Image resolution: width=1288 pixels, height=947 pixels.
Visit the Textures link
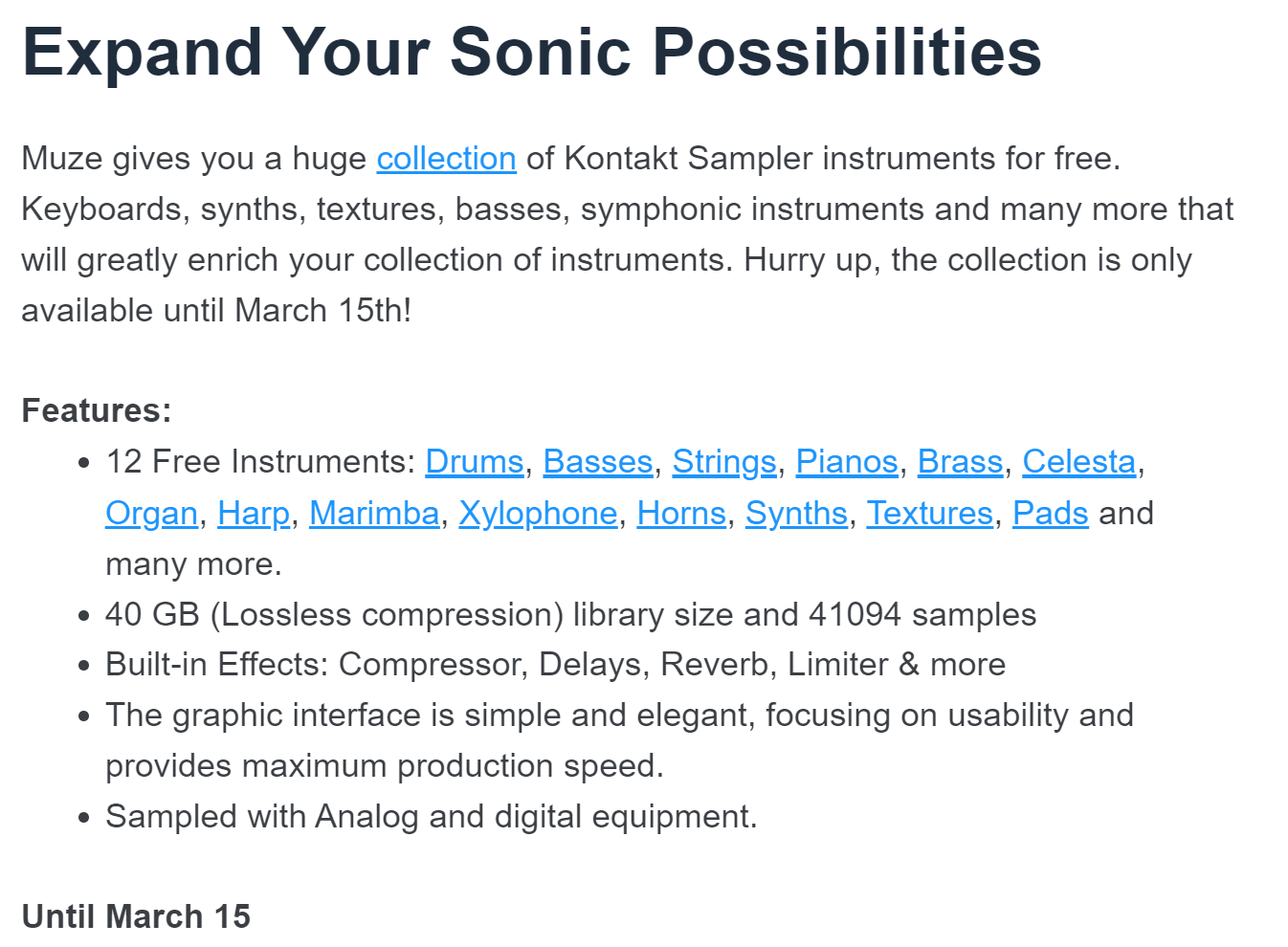point(930,514)
